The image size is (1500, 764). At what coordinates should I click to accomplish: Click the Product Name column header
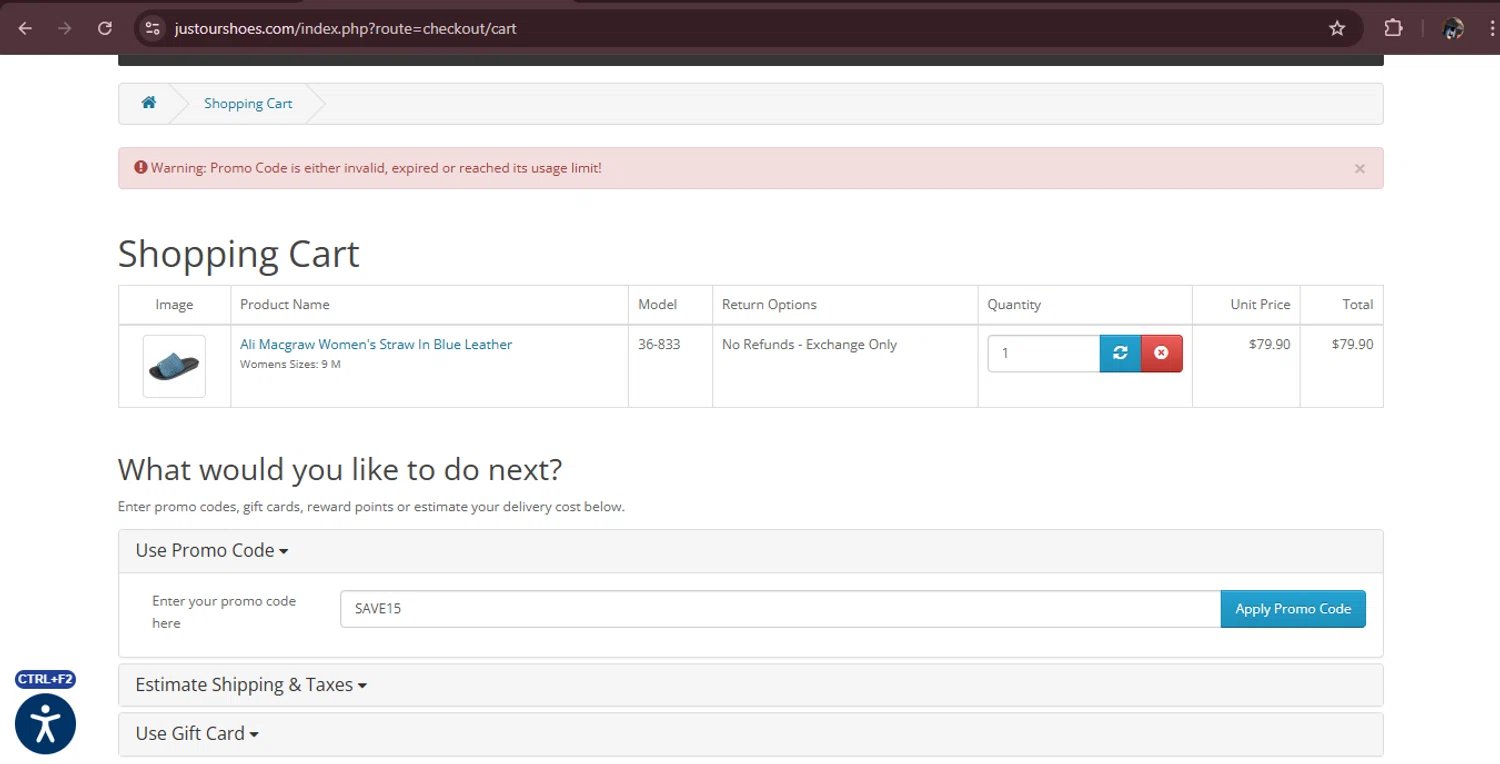(284, 304)
